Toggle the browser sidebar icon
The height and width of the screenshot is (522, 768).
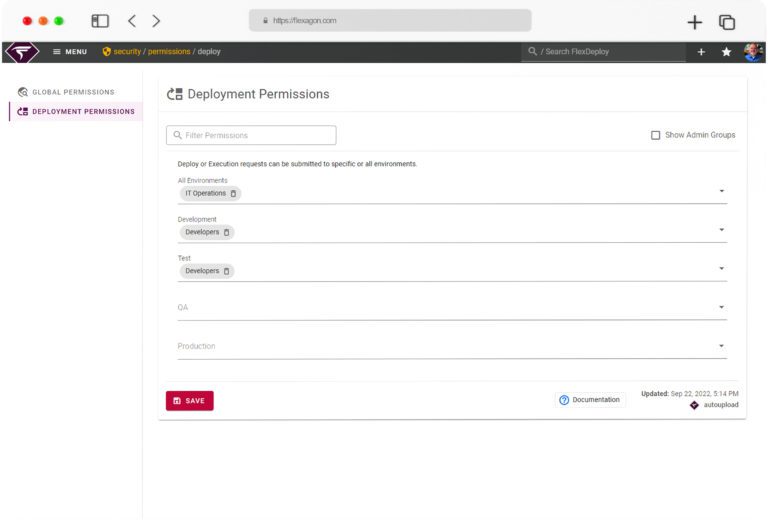100,21
